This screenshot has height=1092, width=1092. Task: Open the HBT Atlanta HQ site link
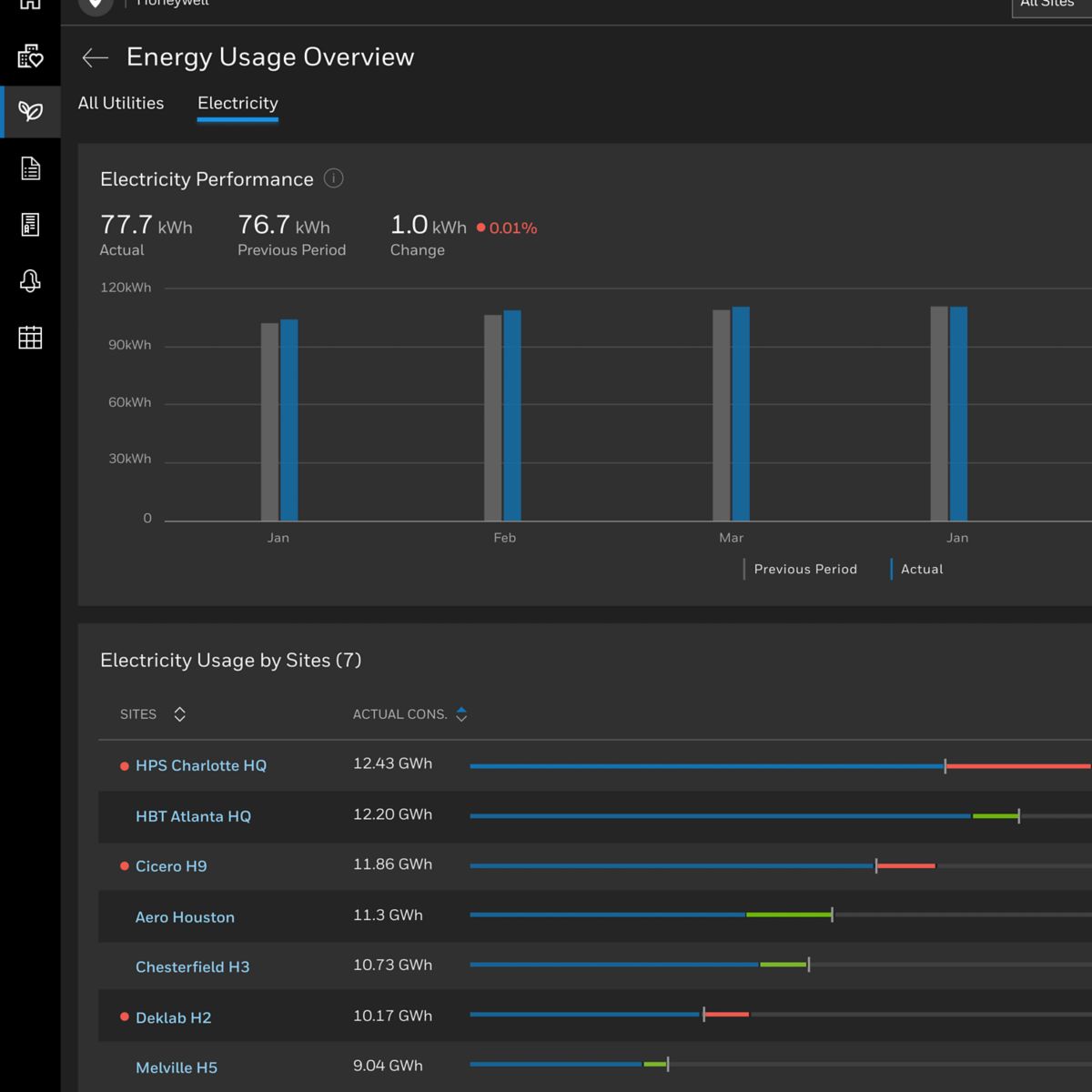point(193,816)
